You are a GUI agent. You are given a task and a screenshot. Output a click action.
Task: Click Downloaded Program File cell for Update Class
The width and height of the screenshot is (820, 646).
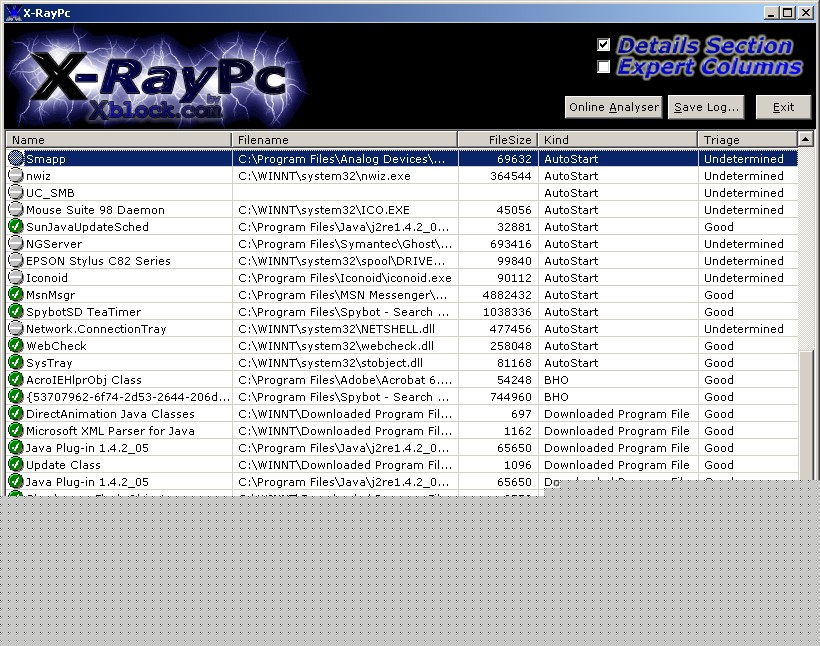[618, 465]
